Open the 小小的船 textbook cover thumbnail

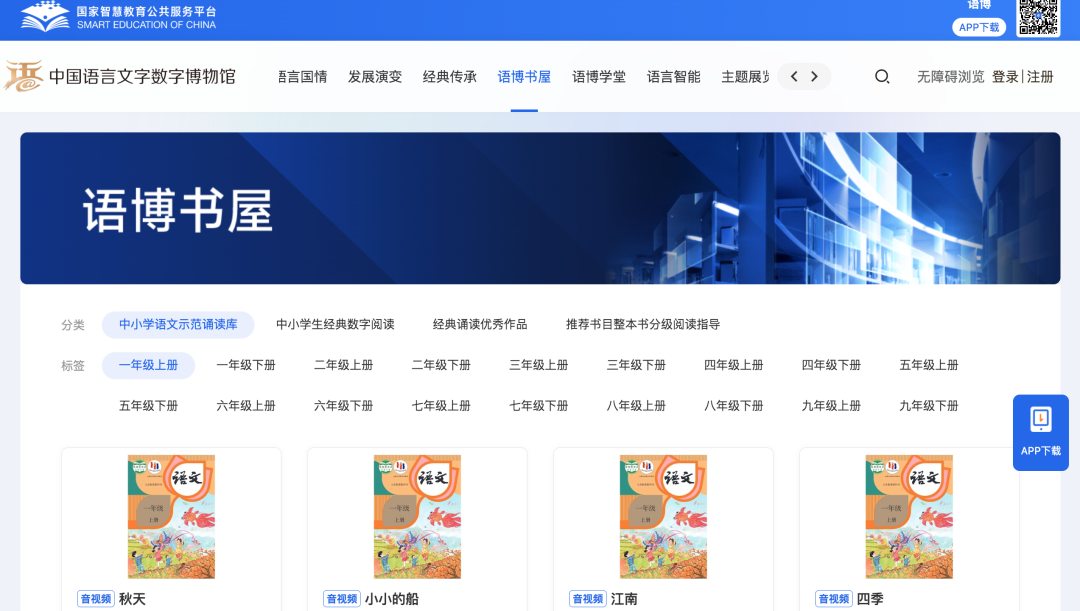[417, 515]
